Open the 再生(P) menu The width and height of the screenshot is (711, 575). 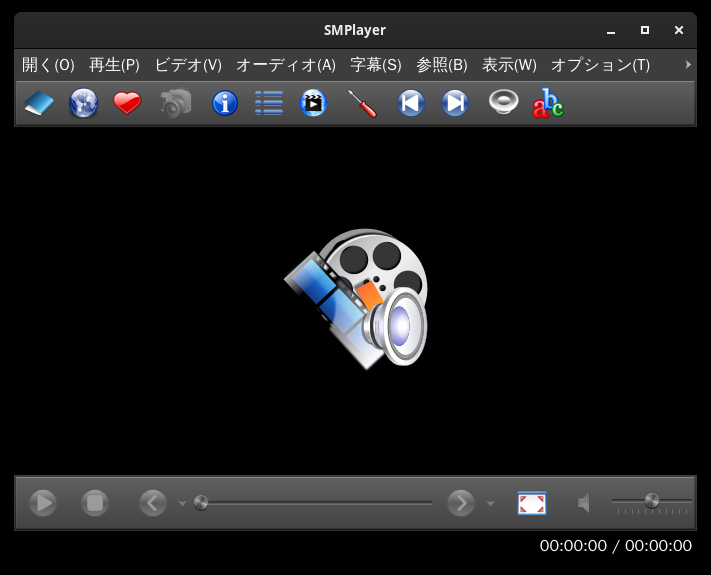(x=114, y=65)
